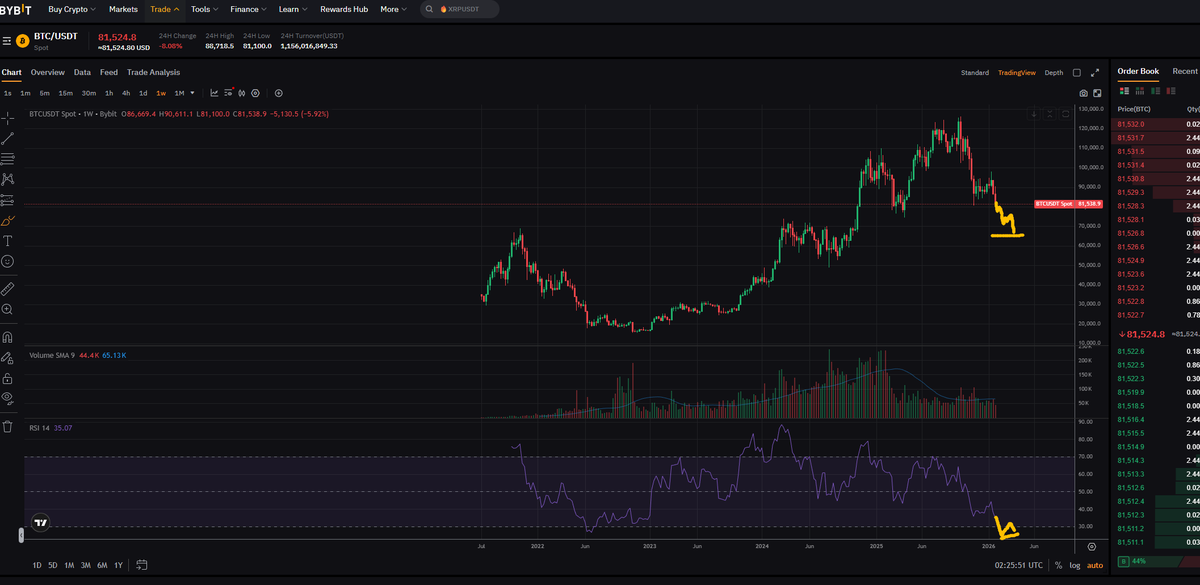Set timeframe to 4h
1200x585 pixels.
click(126, 93)
